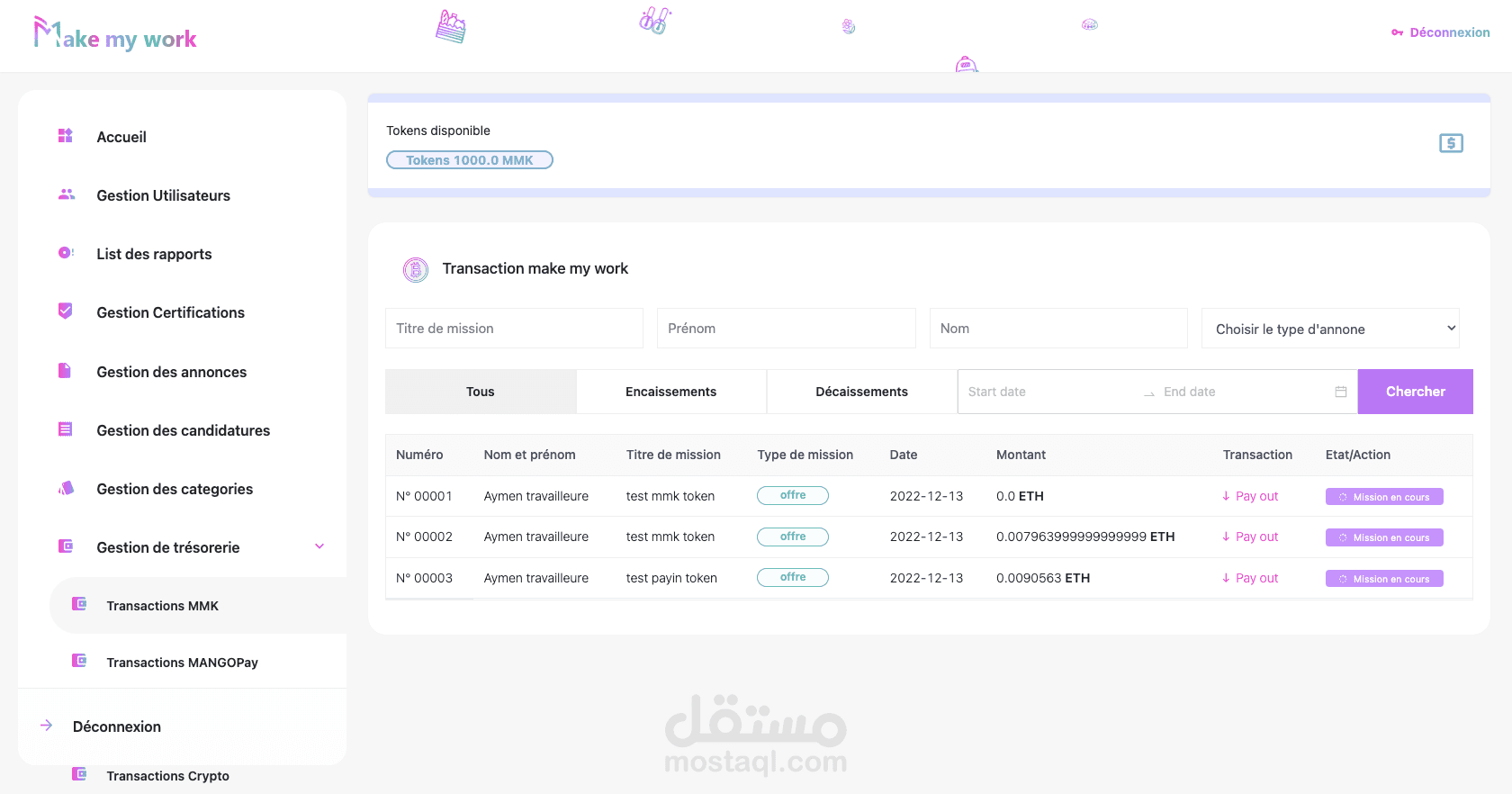Open Gestion des candidatures menu item
The width and height of the screenshot is (1512, 794).
(x=184, y=430)
